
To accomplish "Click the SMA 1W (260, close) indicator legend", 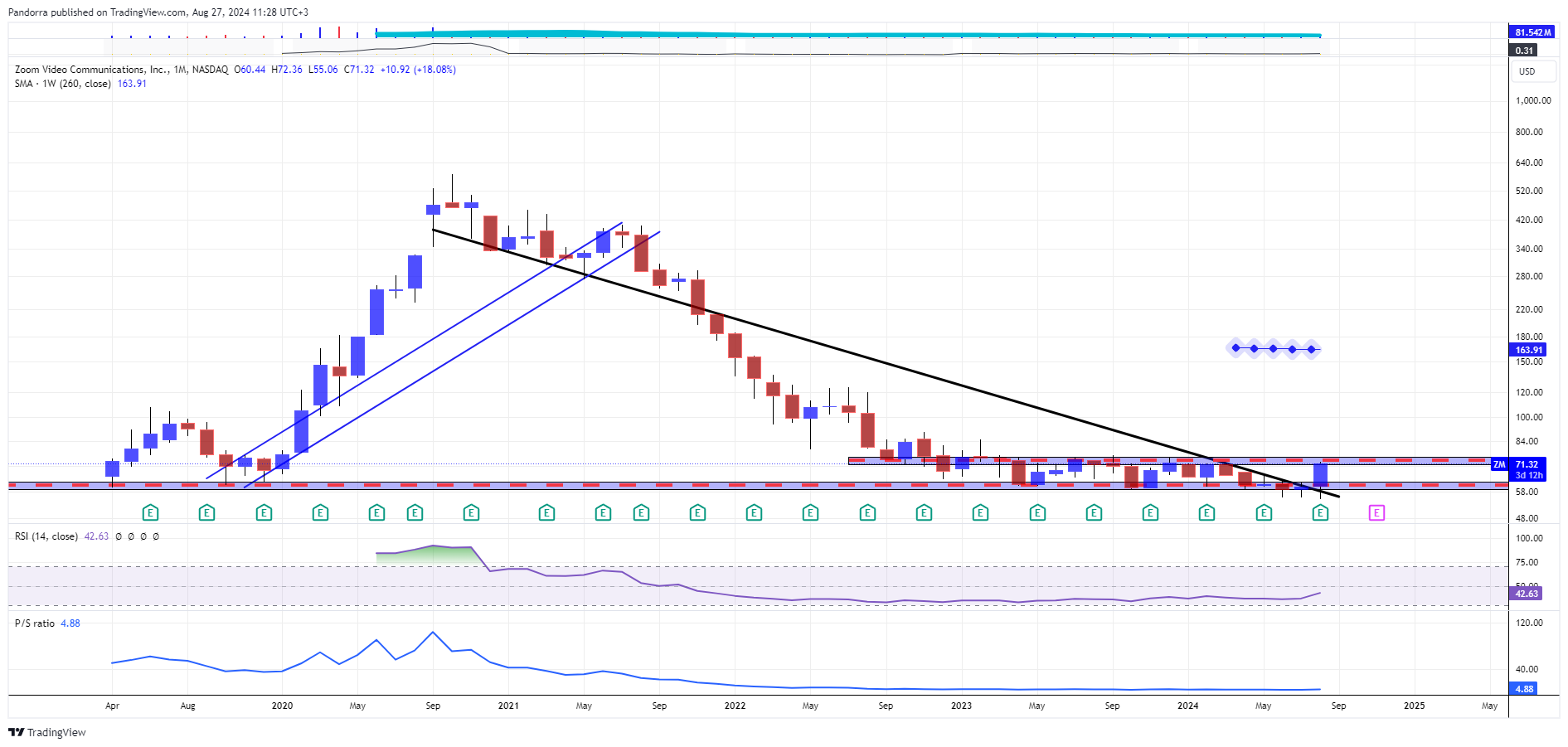I will [63, 84].
